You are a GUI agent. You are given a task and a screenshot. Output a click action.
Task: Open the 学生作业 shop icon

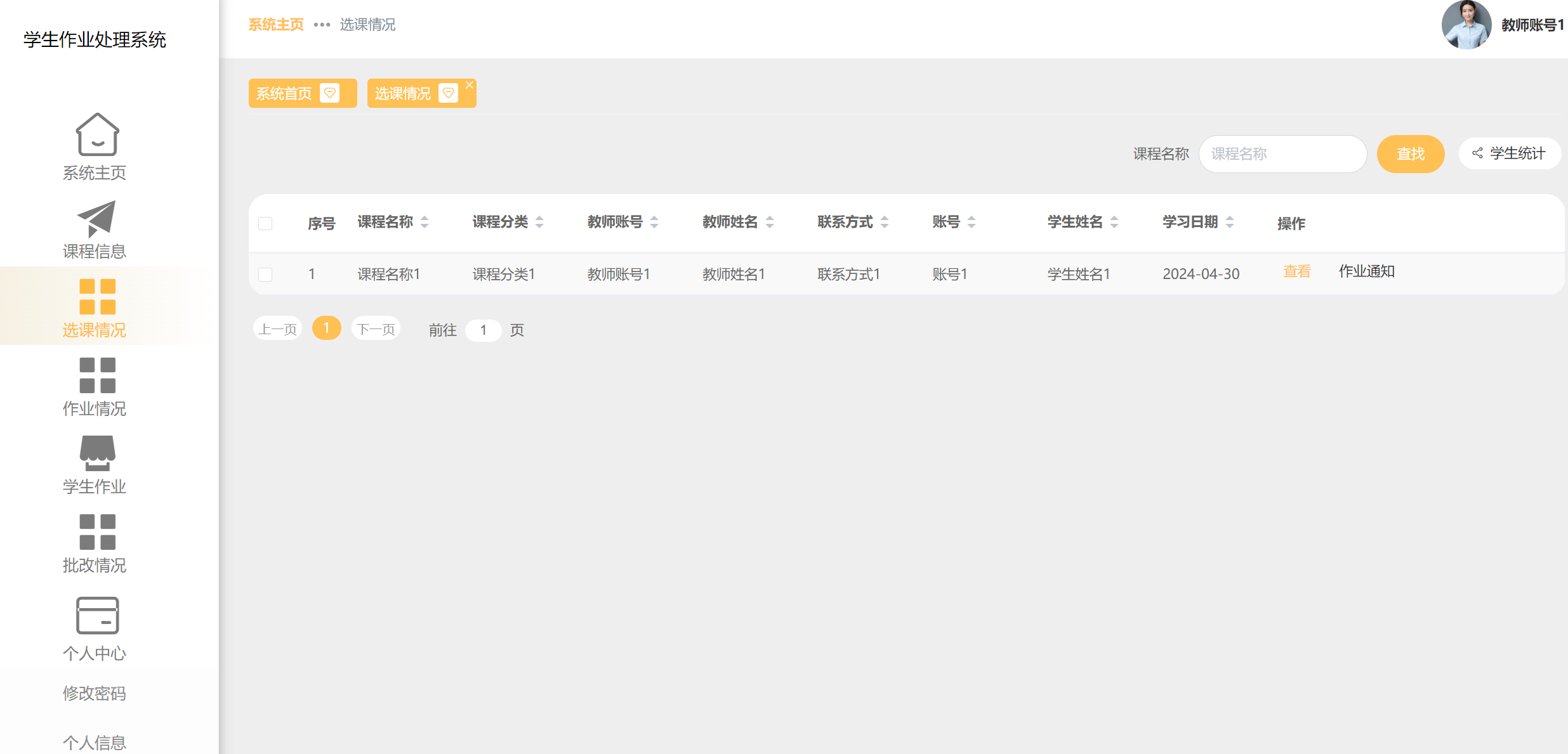click(96, 453)
